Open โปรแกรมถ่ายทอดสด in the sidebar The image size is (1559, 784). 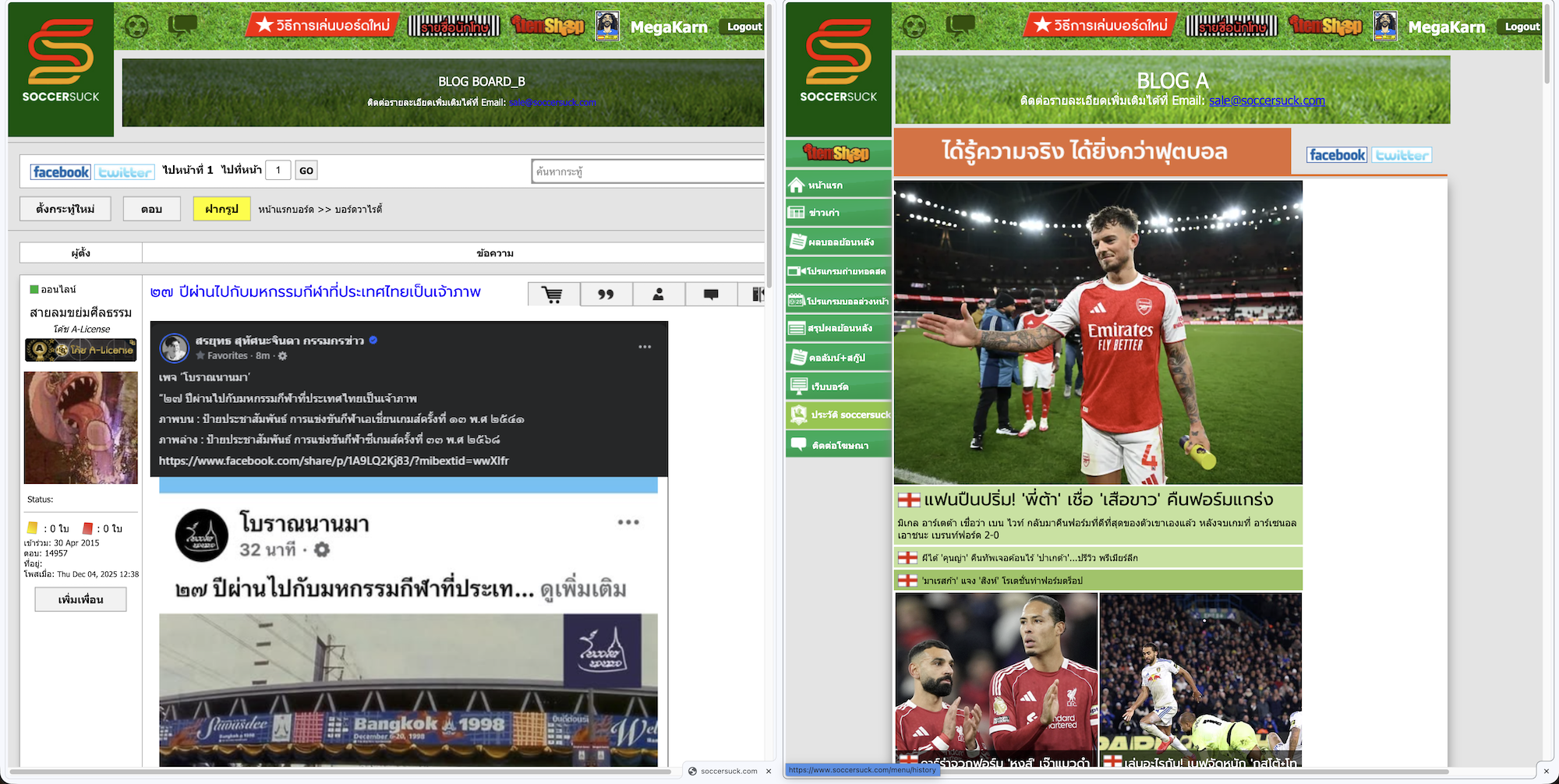coord(838,271)
